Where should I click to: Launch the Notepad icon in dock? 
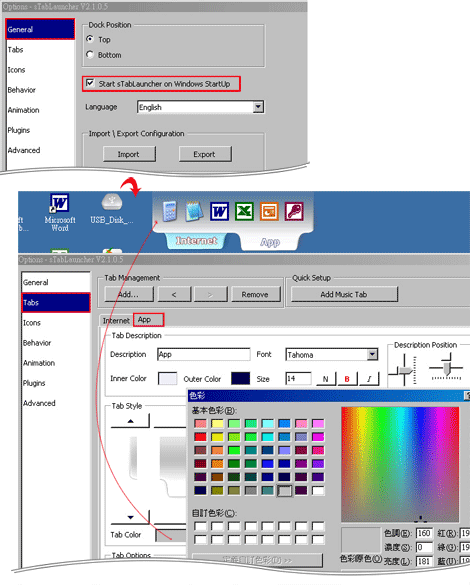194,211
